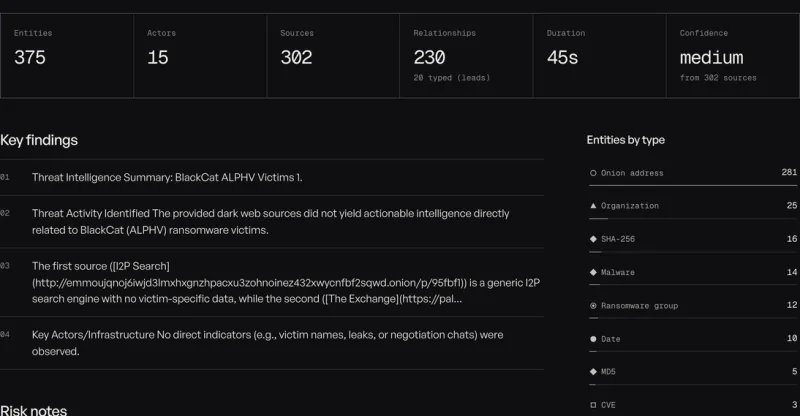
Task: Select the Entities 375 stat card
Action: 67,56
